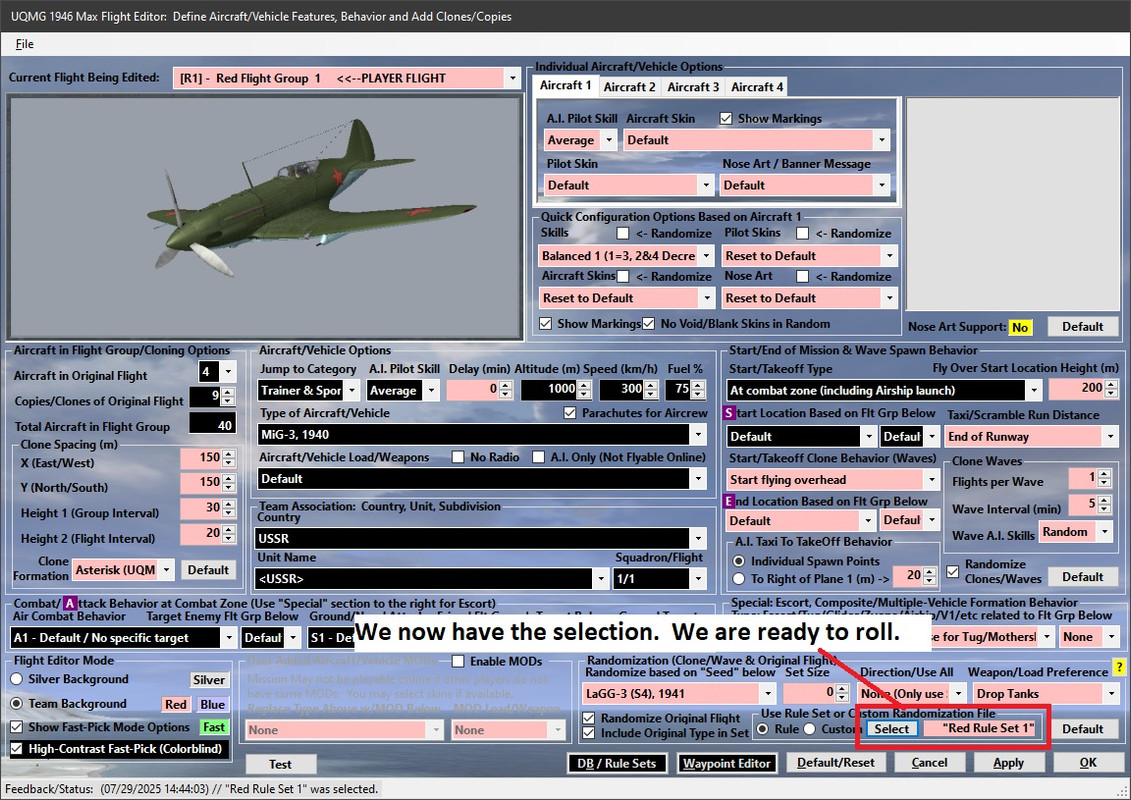Open the Waypoint Editor
The image size is (1131, 800).
(x=726, y=763)
